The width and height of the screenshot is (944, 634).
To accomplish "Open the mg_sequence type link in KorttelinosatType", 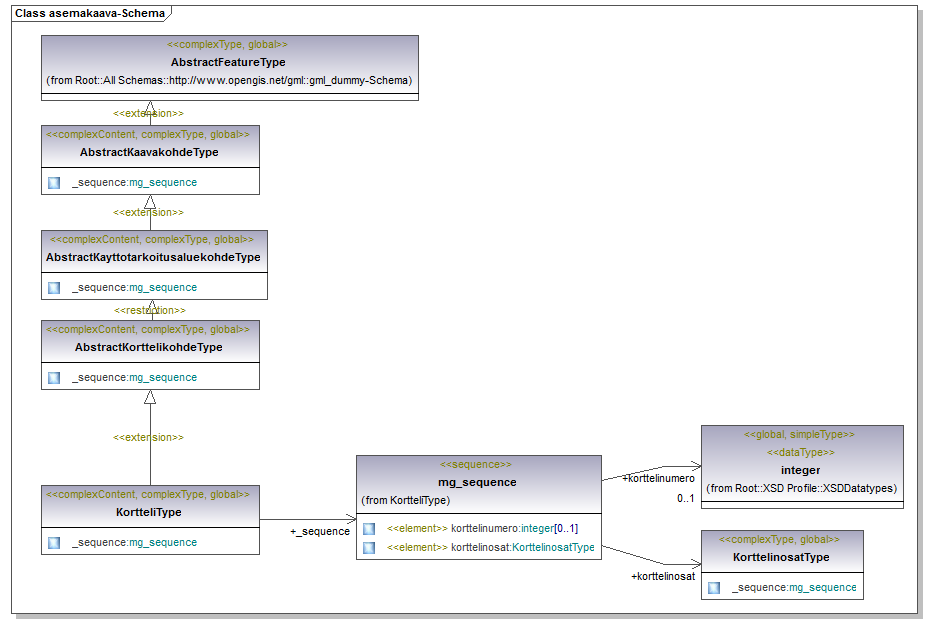I will click(x=823, y=588).
